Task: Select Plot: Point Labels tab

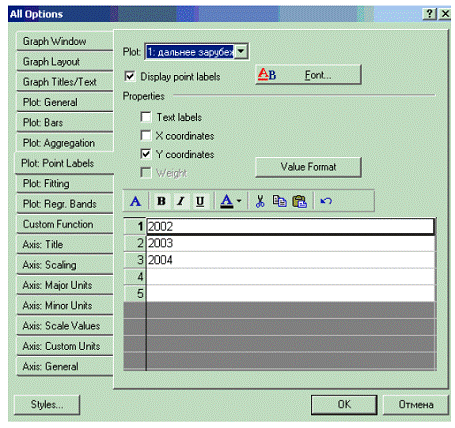Action: pos(64,163)
